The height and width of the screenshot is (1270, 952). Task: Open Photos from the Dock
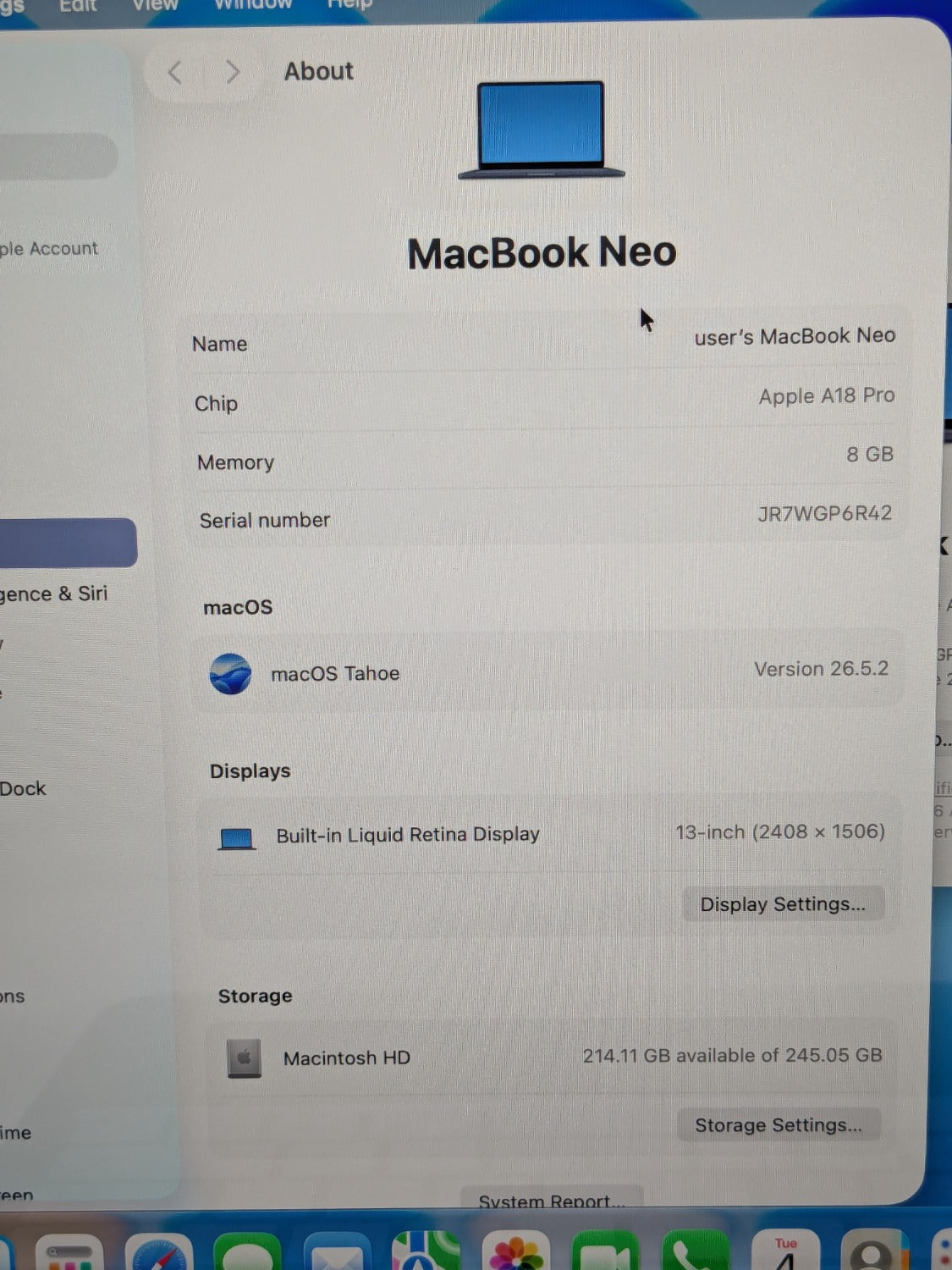pos(516,1251)
